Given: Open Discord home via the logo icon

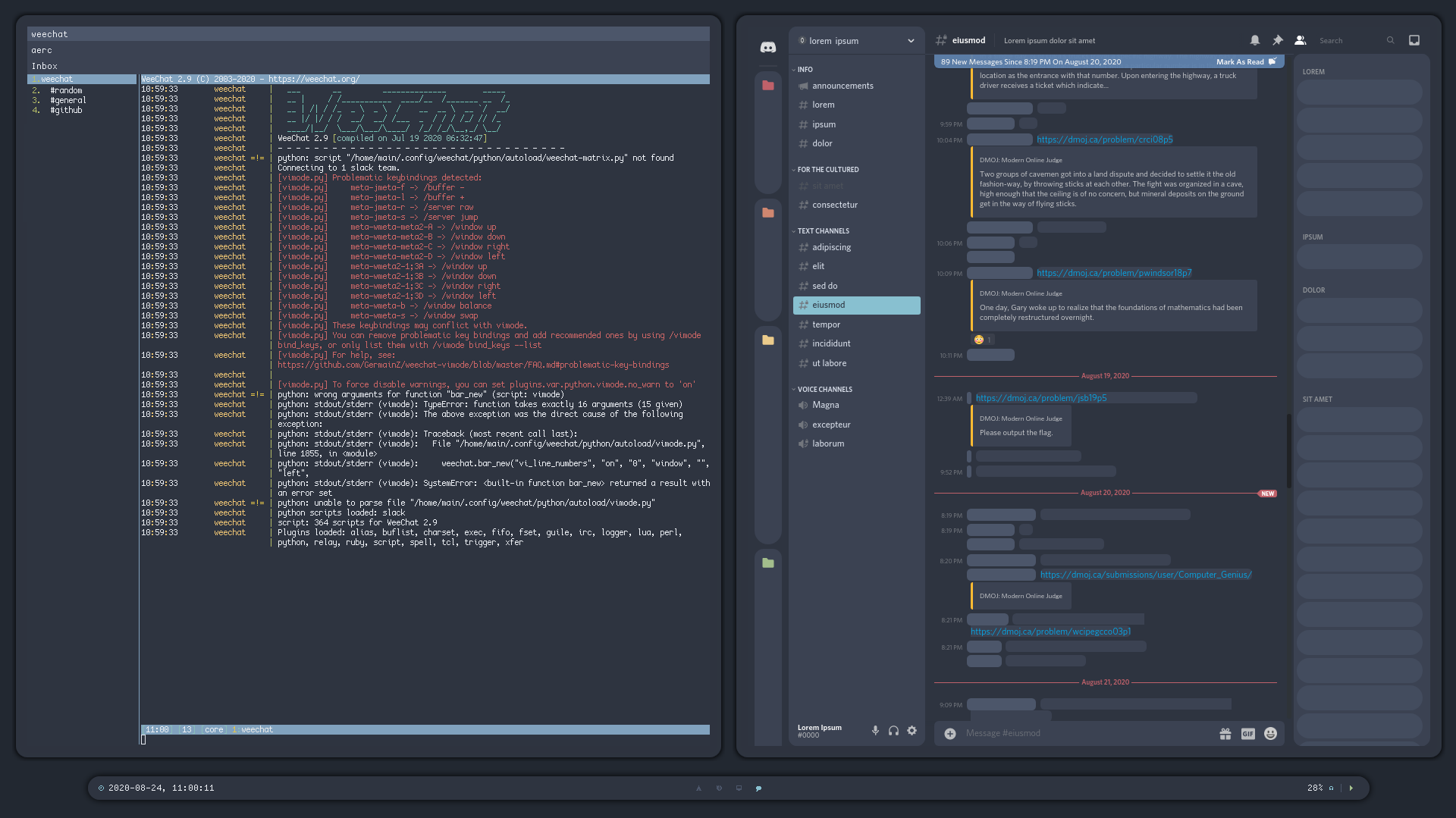Looking at the screenshot, I should click(768, 47).
